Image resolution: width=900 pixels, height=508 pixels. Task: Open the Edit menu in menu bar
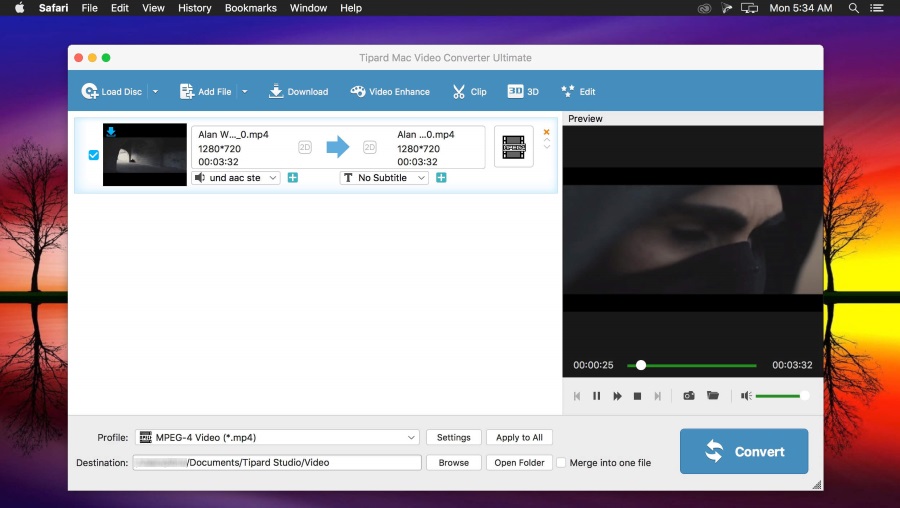tap(120, 8)
